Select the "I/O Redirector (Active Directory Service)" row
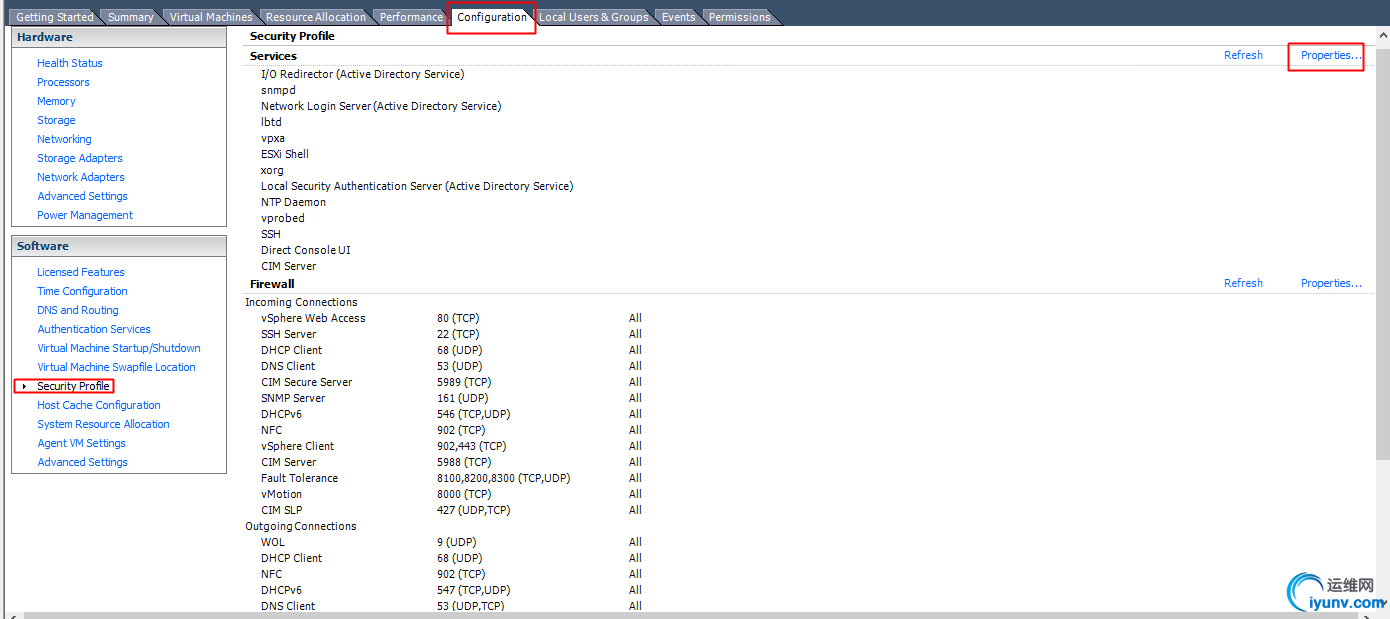 click(362, 74)
